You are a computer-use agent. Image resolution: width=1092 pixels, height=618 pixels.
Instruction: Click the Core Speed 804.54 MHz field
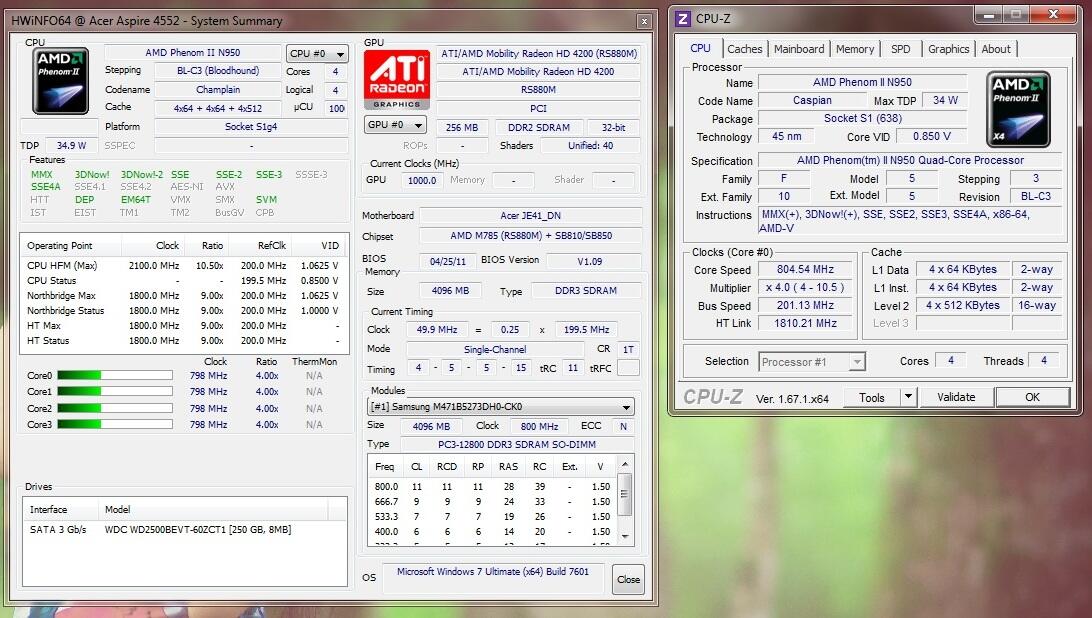coord(805,270)
